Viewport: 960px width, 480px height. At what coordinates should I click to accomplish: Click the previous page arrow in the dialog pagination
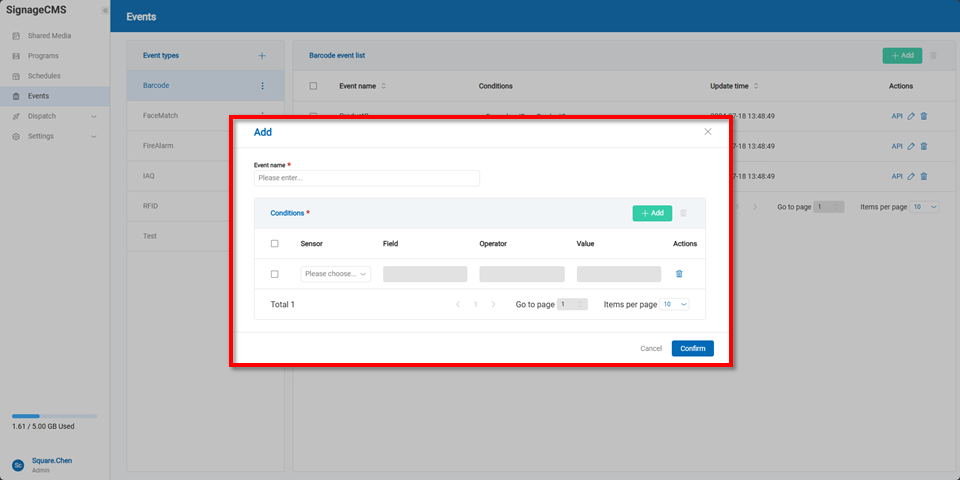(458, 304)
